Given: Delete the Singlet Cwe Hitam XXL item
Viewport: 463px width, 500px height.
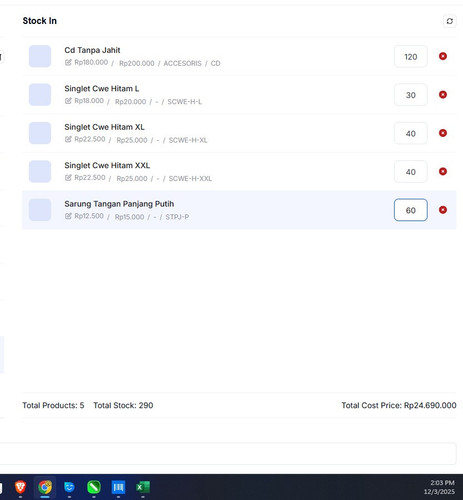Looking at the screenshot, I should 443,171.
